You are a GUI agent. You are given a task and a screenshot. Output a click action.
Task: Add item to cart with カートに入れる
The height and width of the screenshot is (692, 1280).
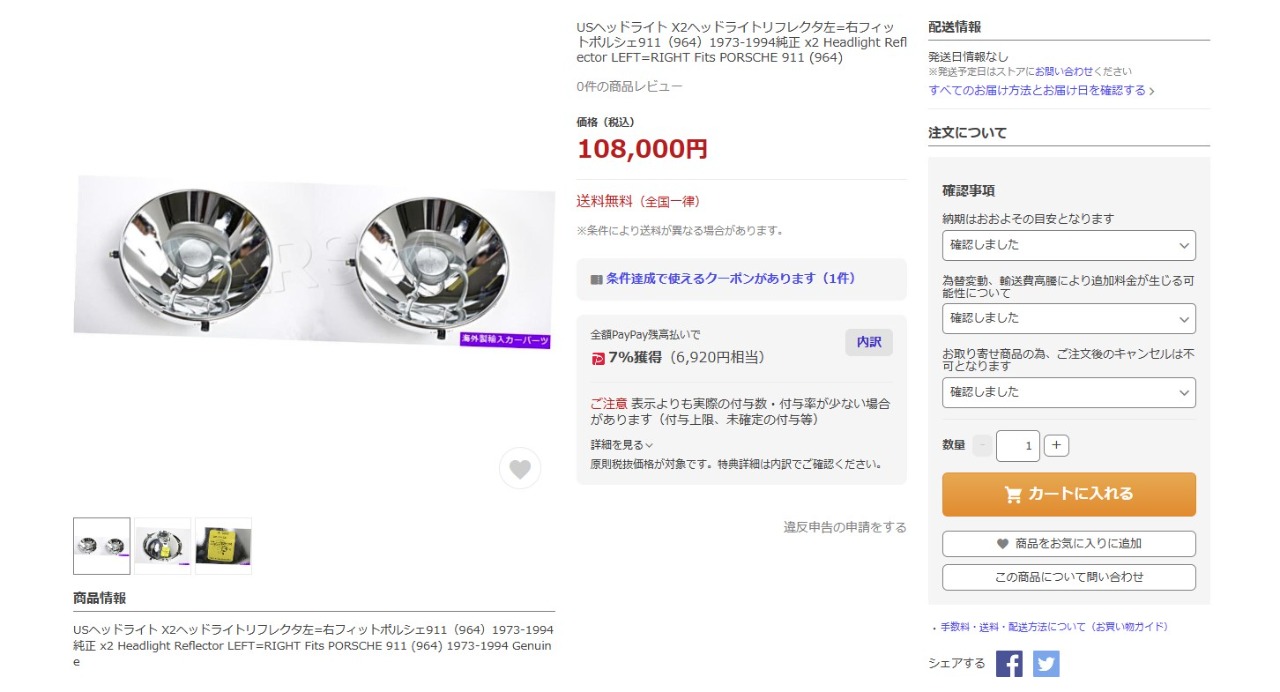[x=1069, y=494]
